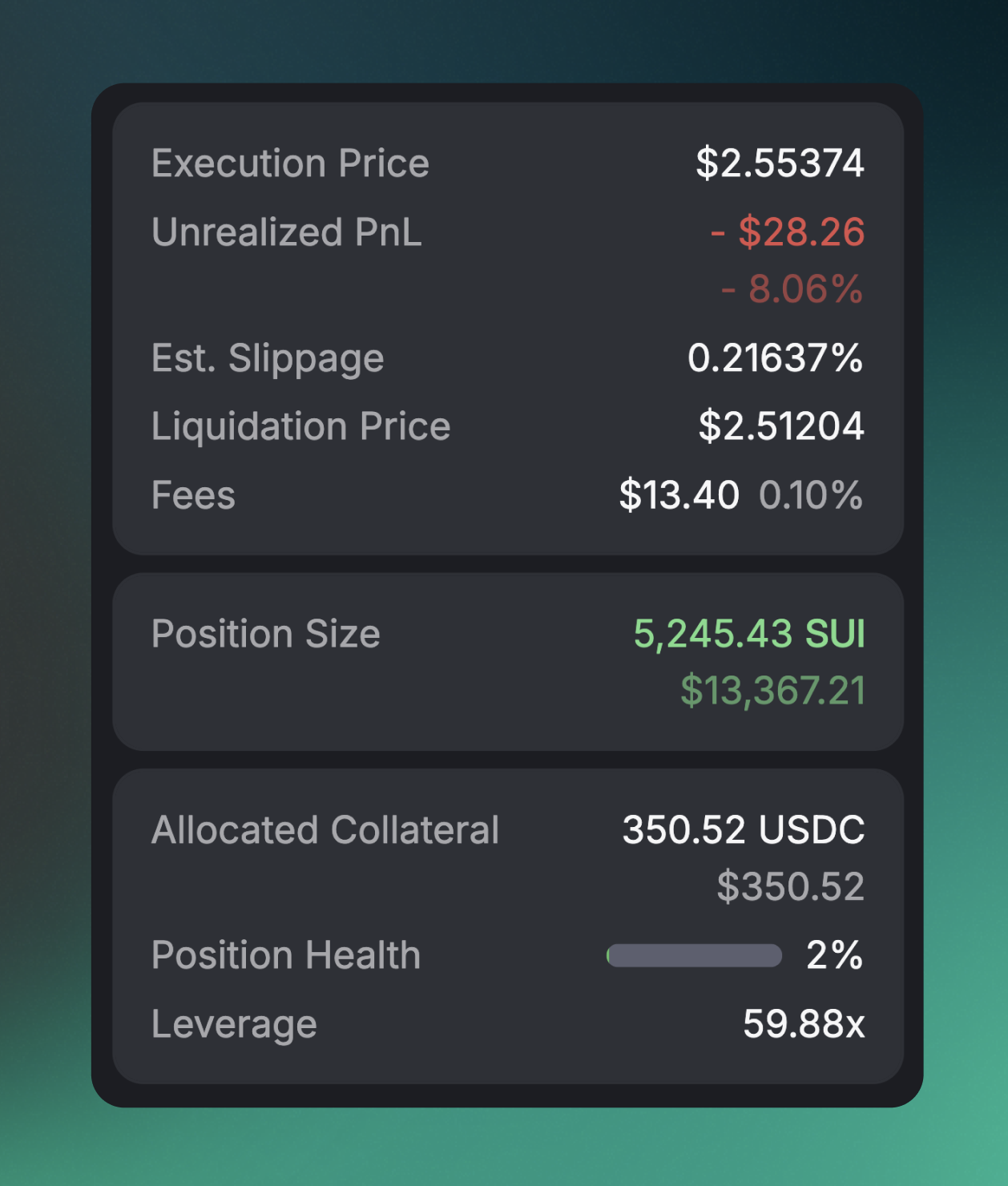Click the Liquidation Price label

tap(300, 426)
